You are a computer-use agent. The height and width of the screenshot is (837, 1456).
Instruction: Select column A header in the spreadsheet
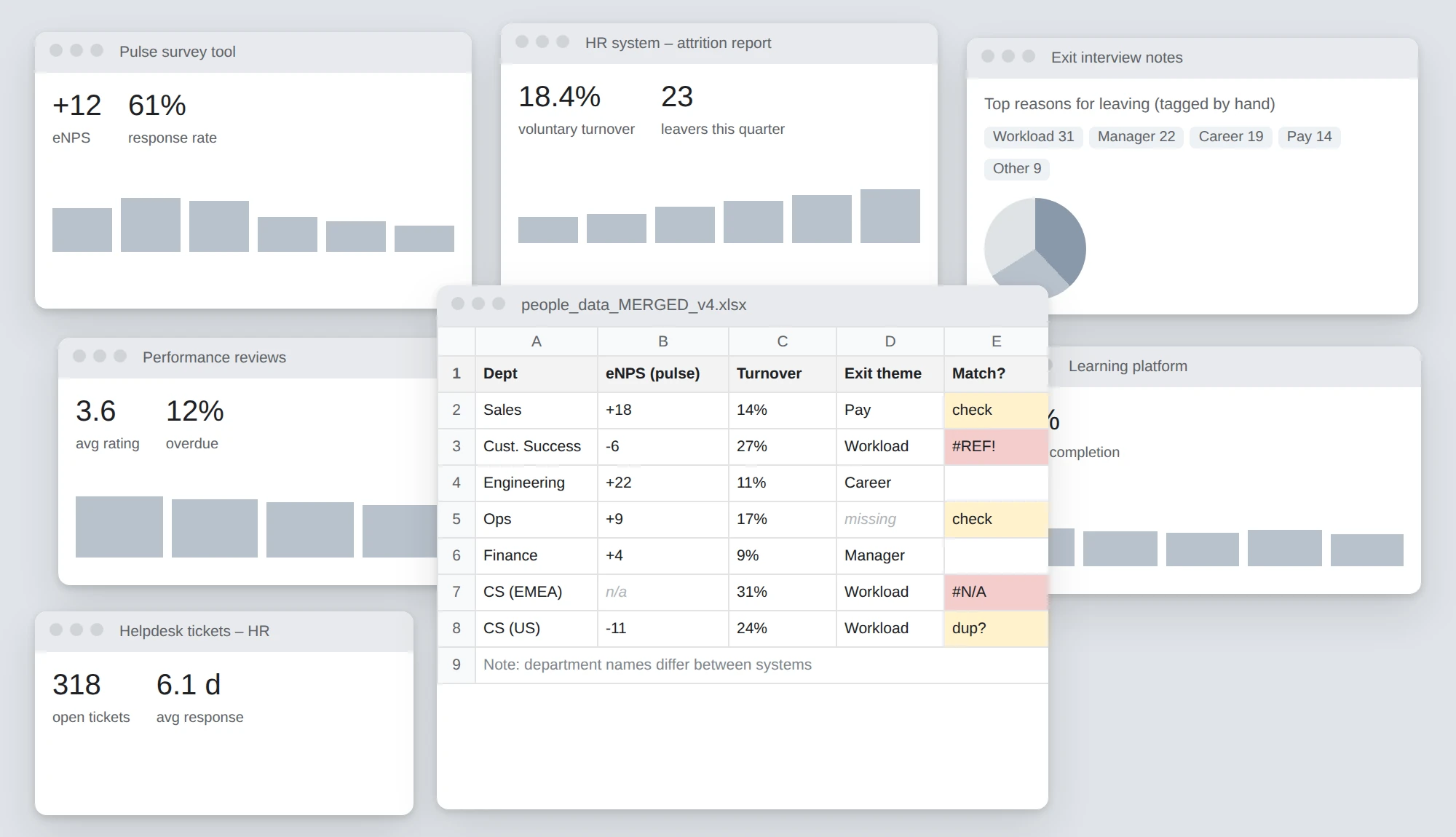pos(536,341)
